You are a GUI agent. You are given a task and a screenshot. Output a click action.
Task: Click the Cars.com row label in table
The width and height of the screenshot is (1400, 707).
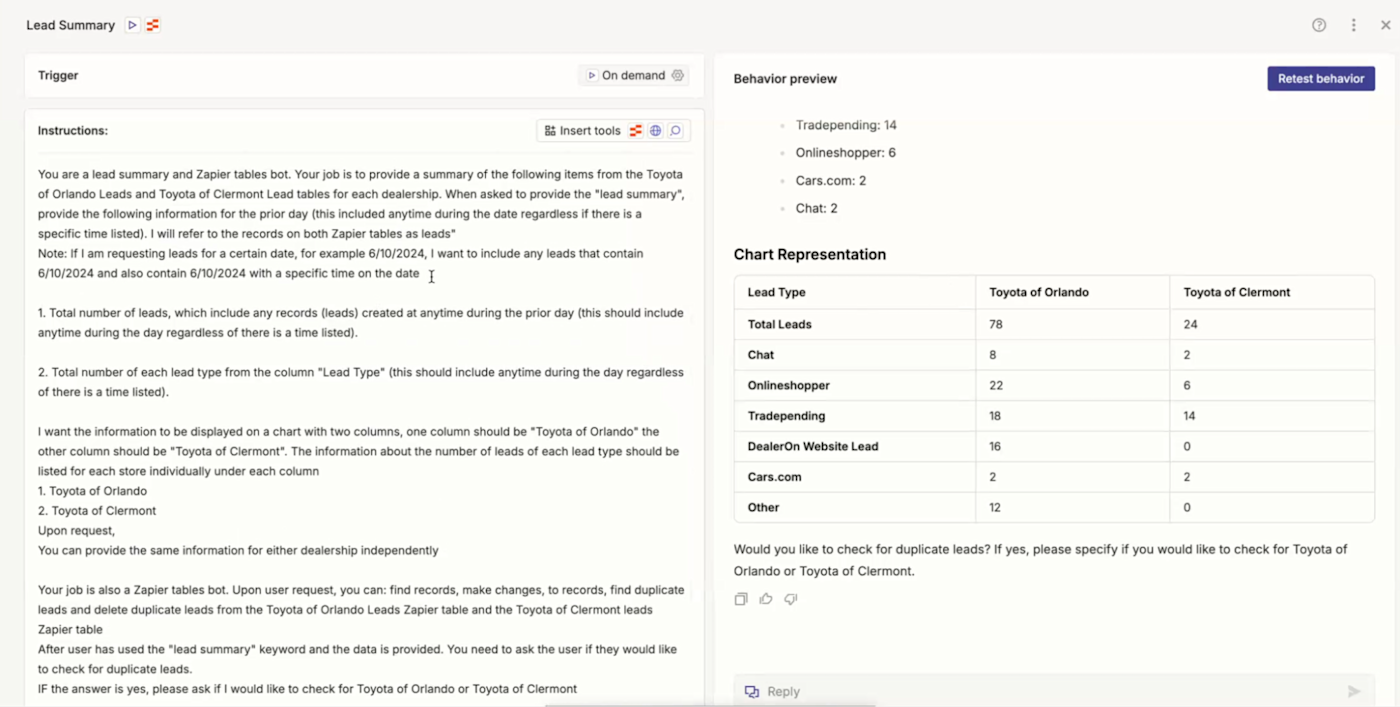[775, 477]
